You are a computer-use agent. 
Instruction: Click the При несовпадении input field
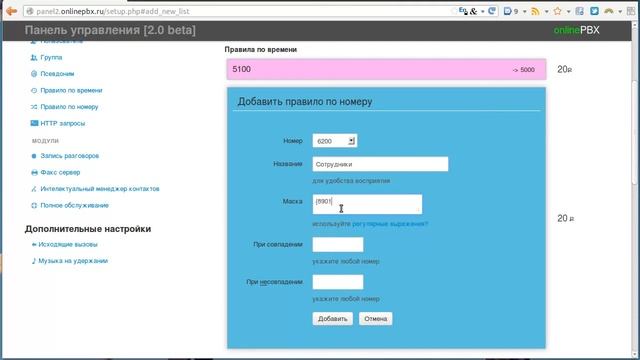pyautogui.click(x=338, y=282)
